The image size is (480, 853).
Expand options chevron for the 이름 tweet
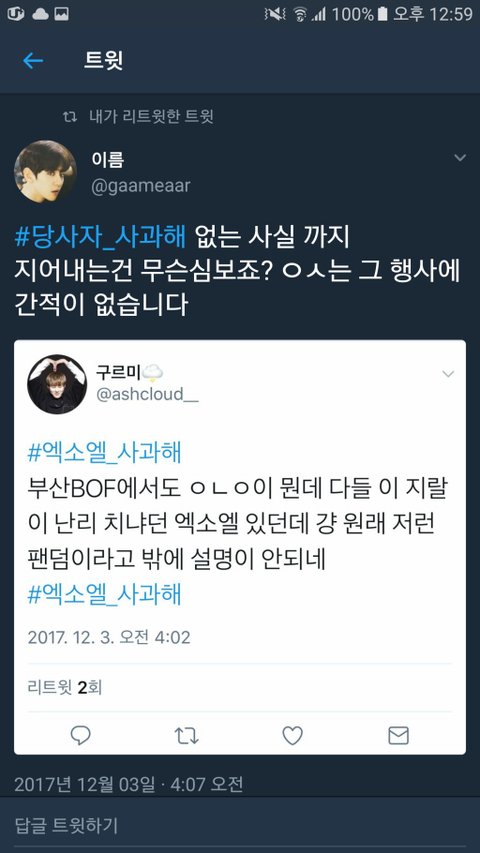point(460,158)
